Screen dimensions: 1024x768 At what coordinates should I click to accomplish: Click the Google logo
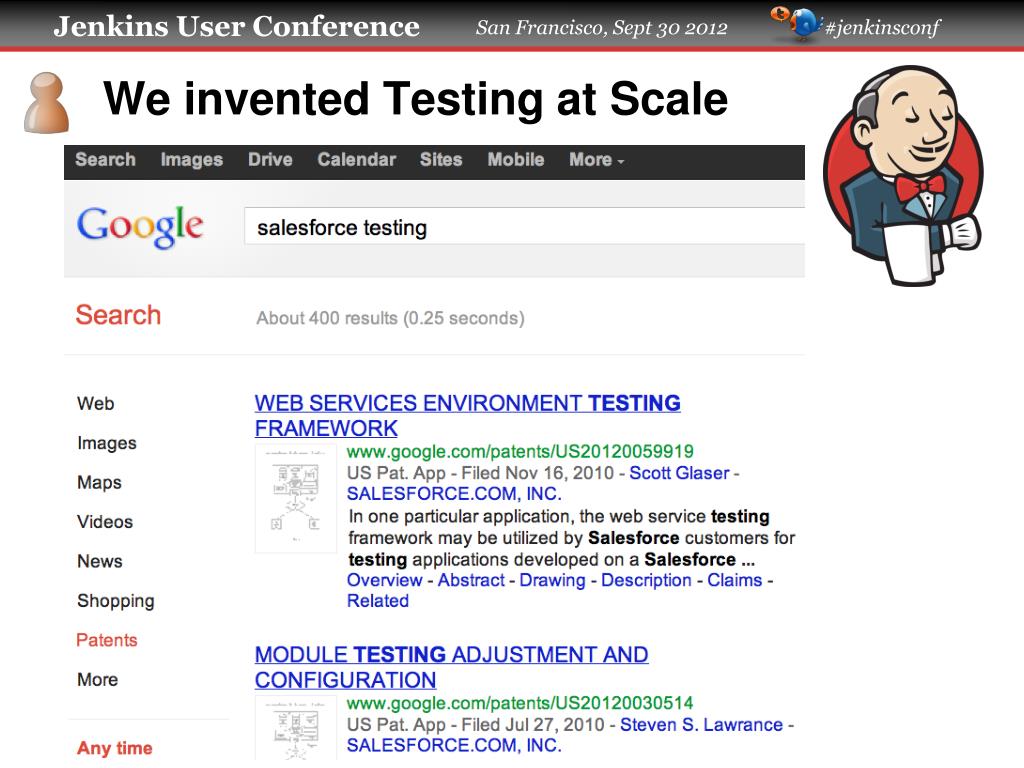click(140, 227)
